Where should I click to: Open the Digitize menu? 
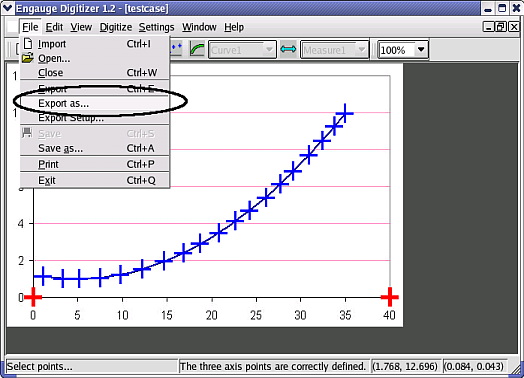click(116, 27)
